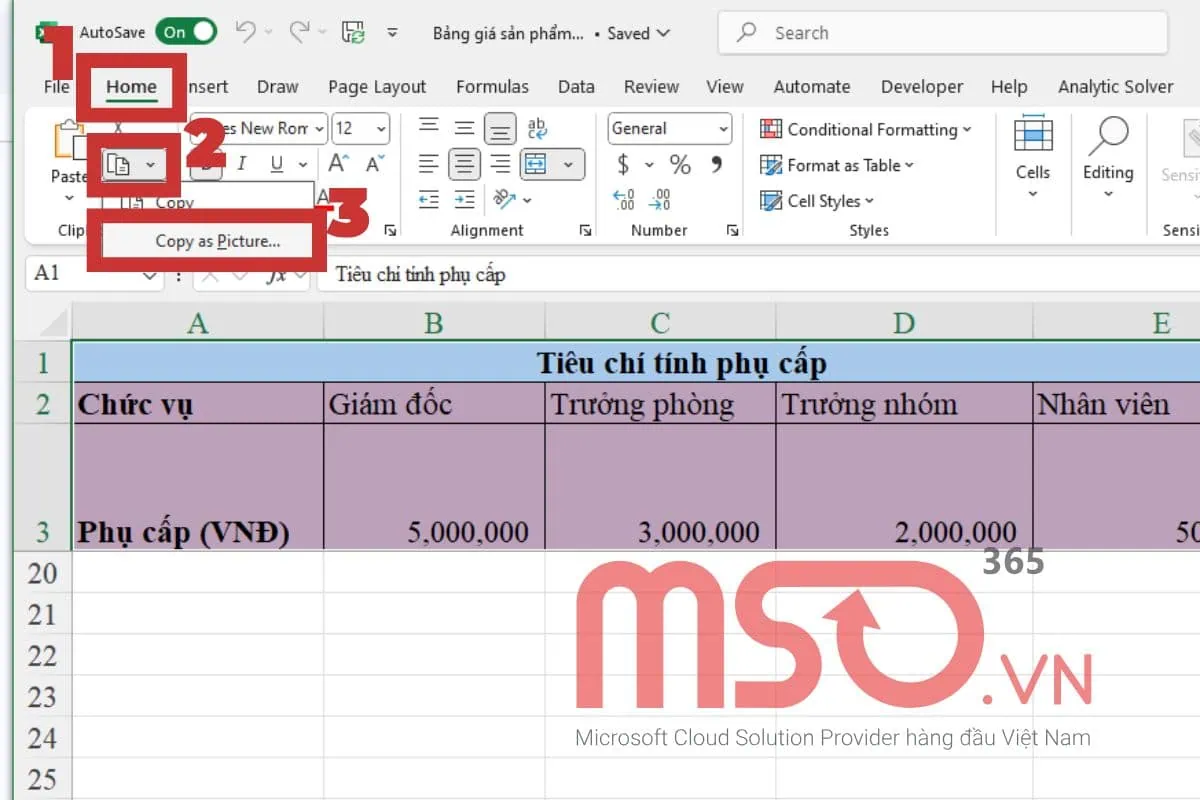Decrease decimal places in the Number group
The width and height of the screenshot is (1200, 800).
pyautogui.click(x=661, y=200)
